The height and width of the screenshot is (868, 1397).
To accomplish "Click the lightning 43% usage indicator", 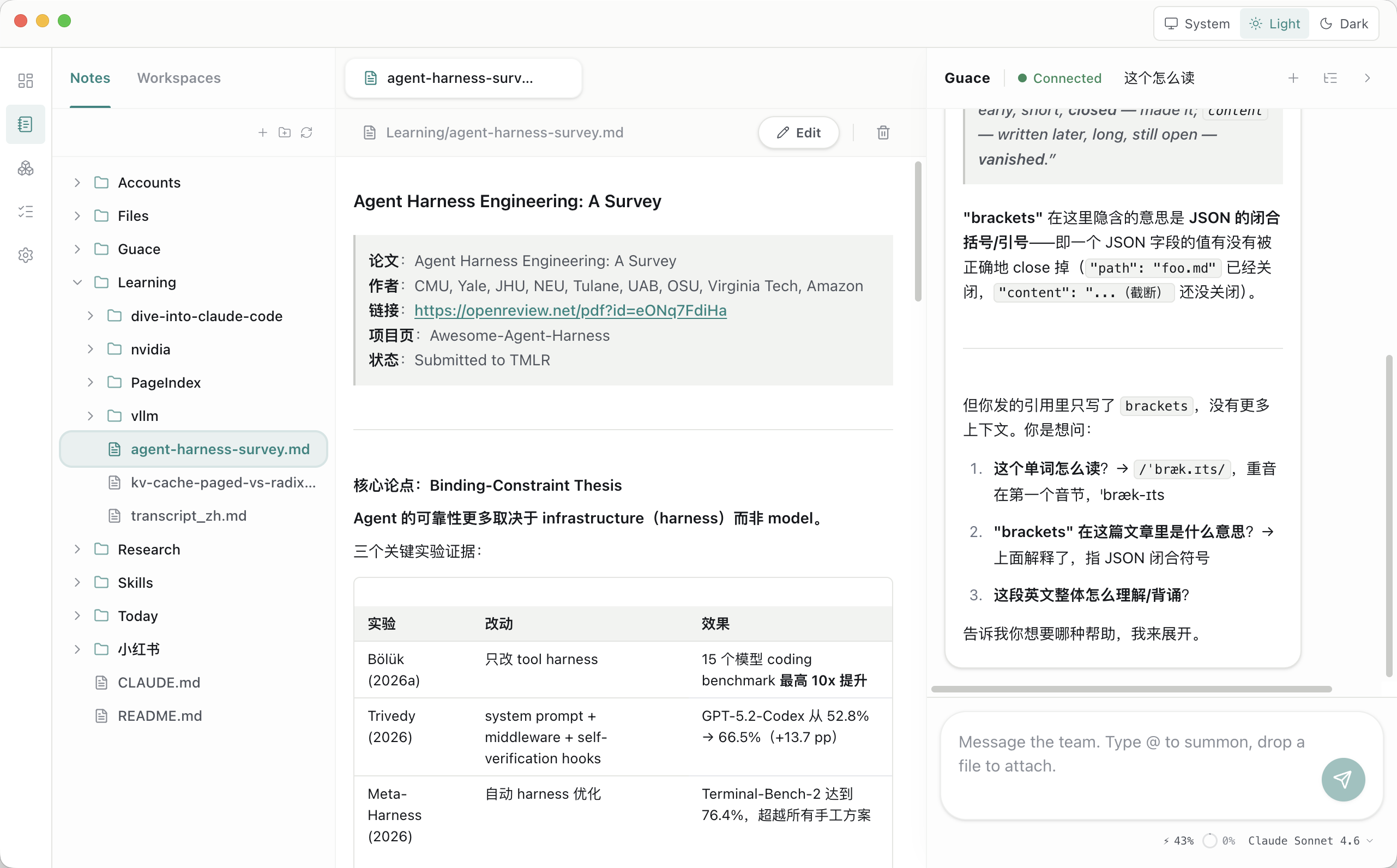I will 1178,840.
